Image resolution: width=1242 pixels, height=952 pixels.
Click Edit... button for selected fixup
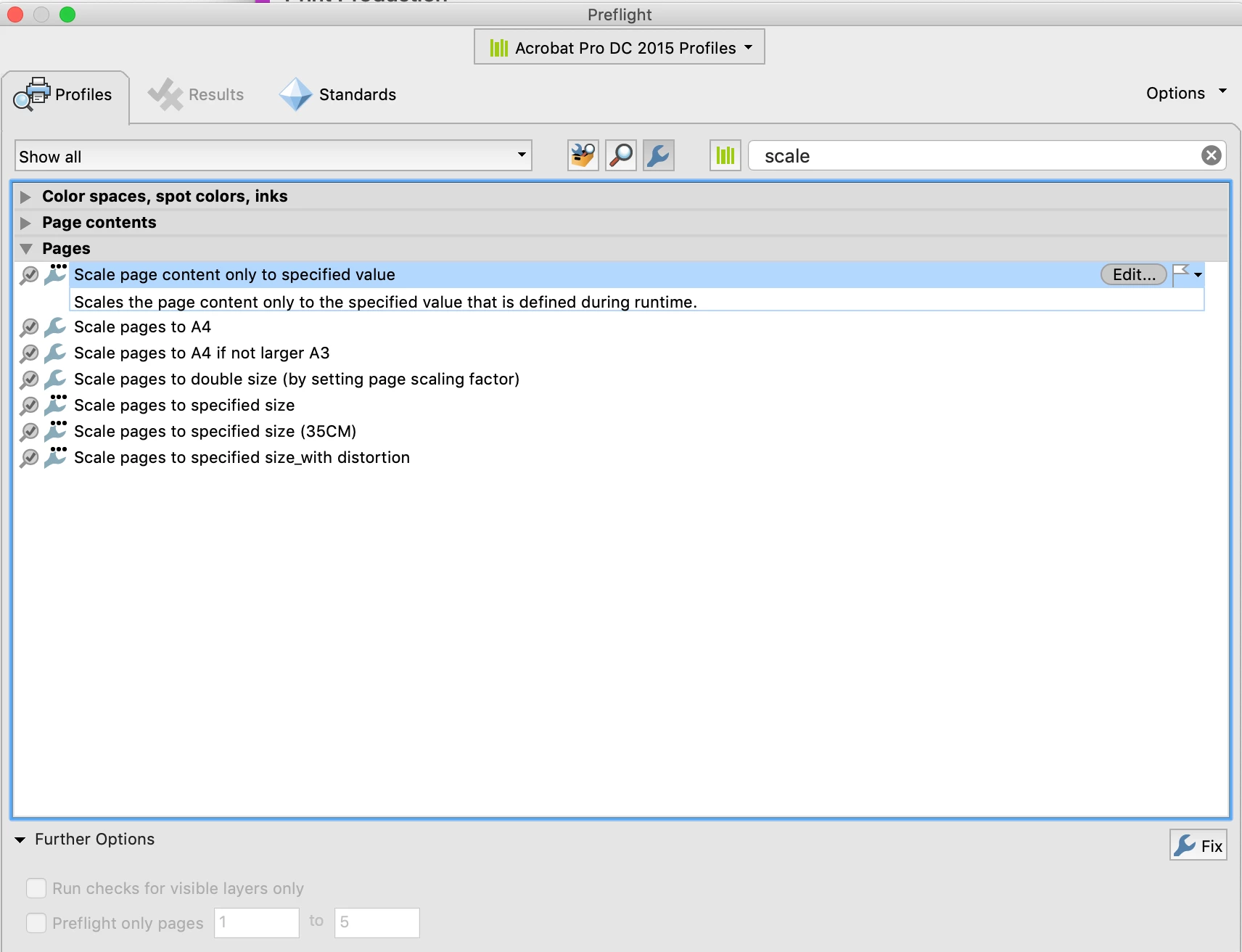1134,274
